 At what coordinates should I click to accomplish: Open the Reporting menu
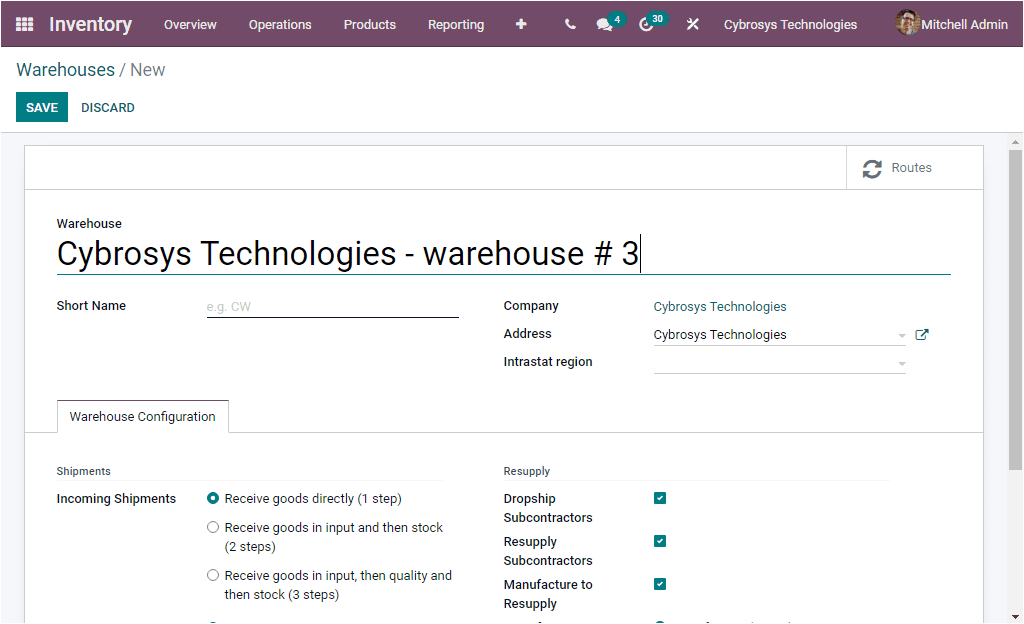(x=456, y=24)
